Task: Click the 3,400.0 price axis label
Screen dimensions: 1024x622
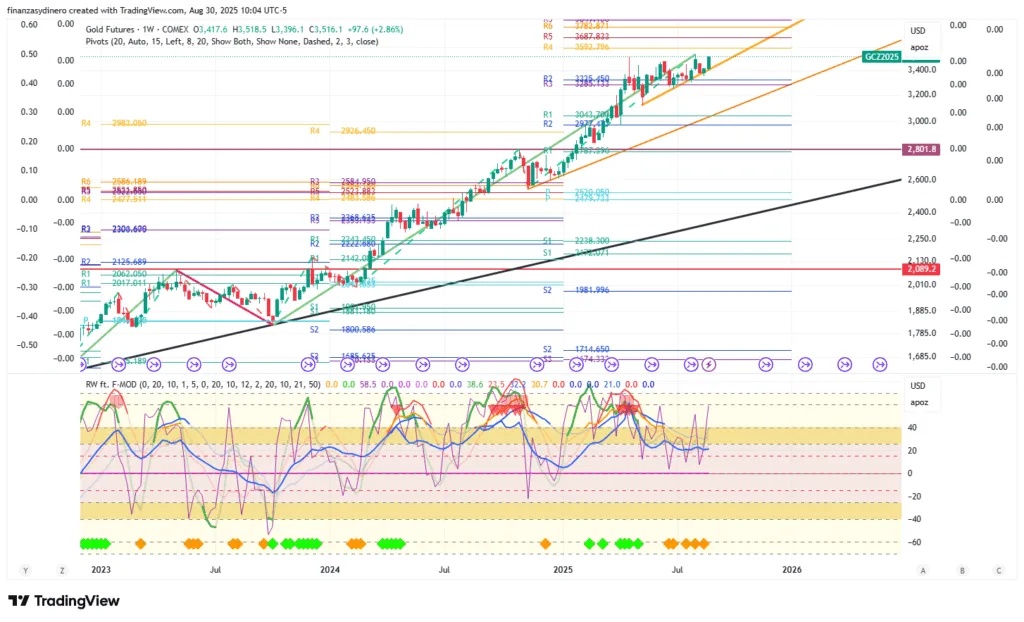Action: [x=921, y=70]
